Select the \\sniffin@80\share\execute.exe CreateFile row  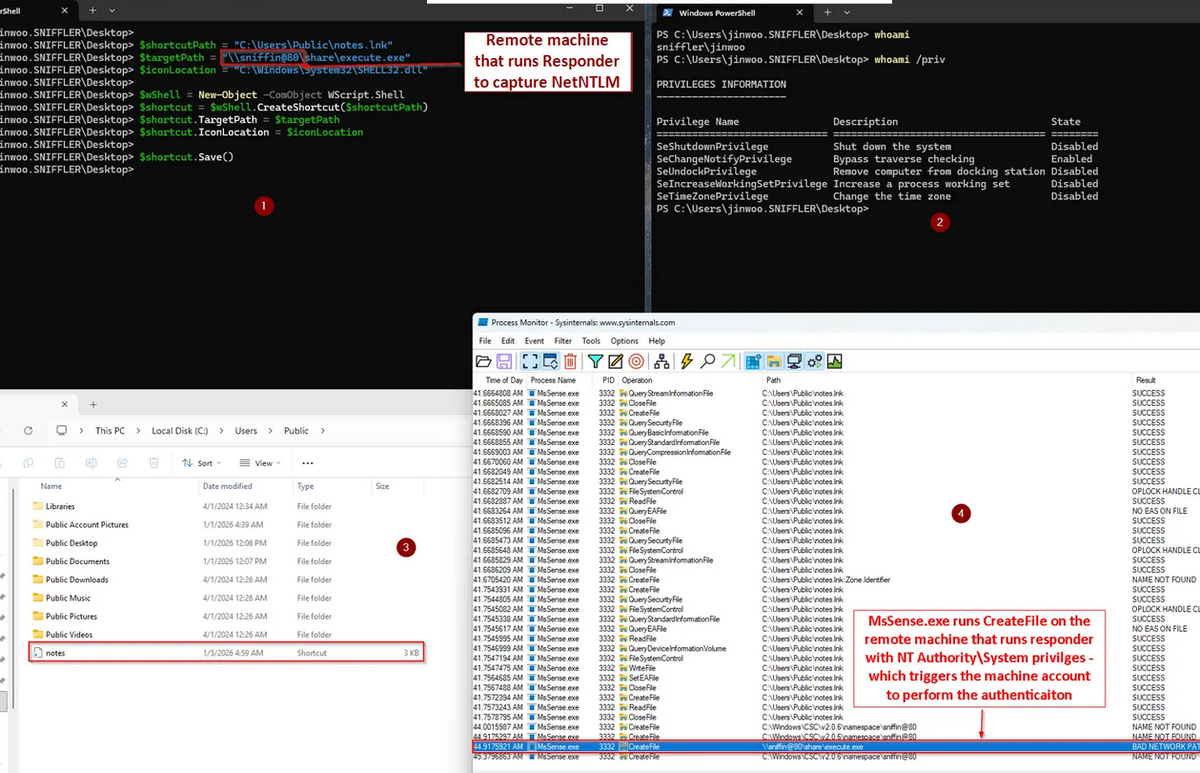point(835,747)
